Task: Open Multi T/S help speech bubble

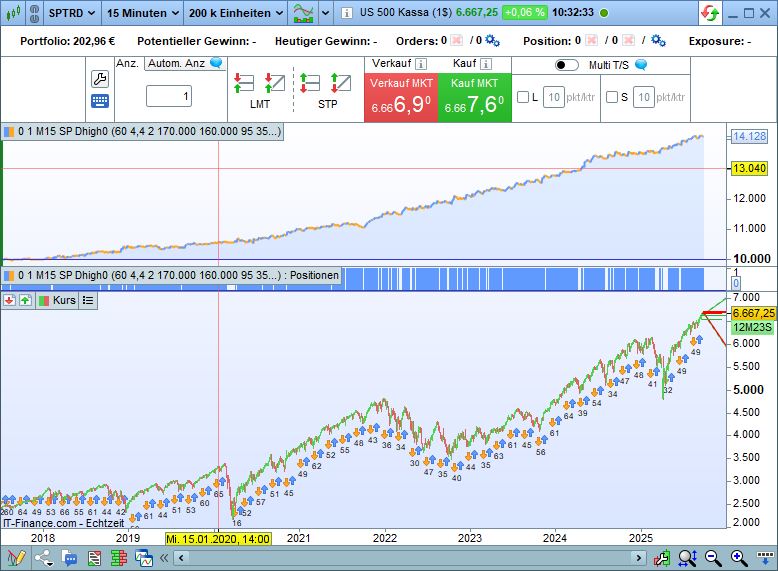Action: click(x=641, y=64)
